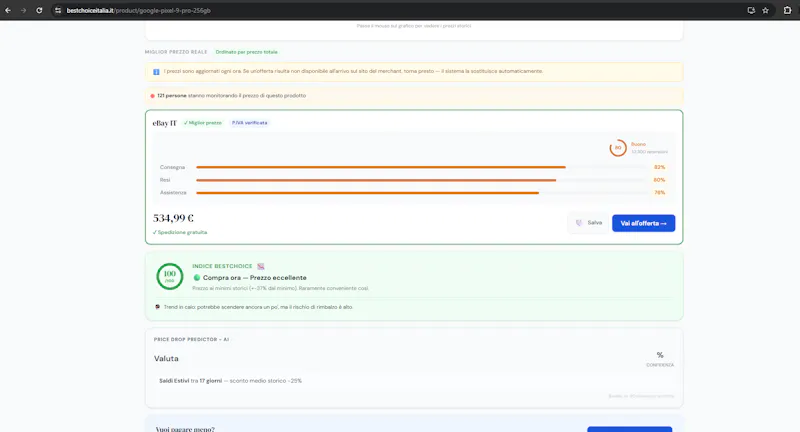Viewport: 800px width, 432px height.
Task: Reload the page with the refresh icon
Action: 39,10
